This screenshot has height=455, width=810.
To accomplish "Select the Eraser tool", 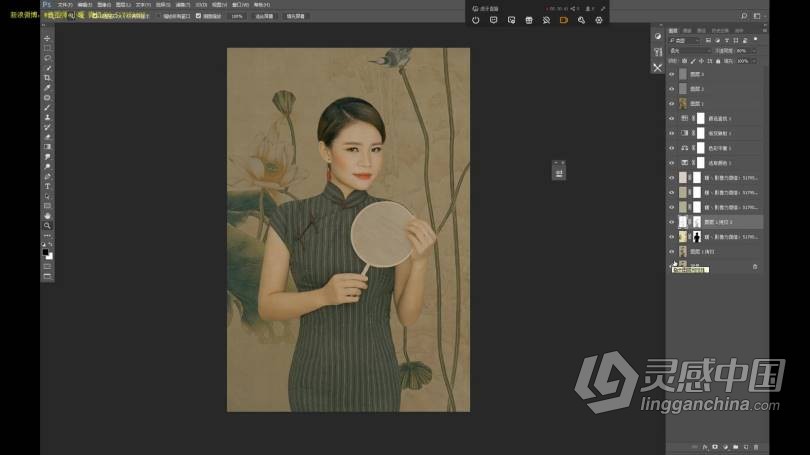I will (47, 137).
